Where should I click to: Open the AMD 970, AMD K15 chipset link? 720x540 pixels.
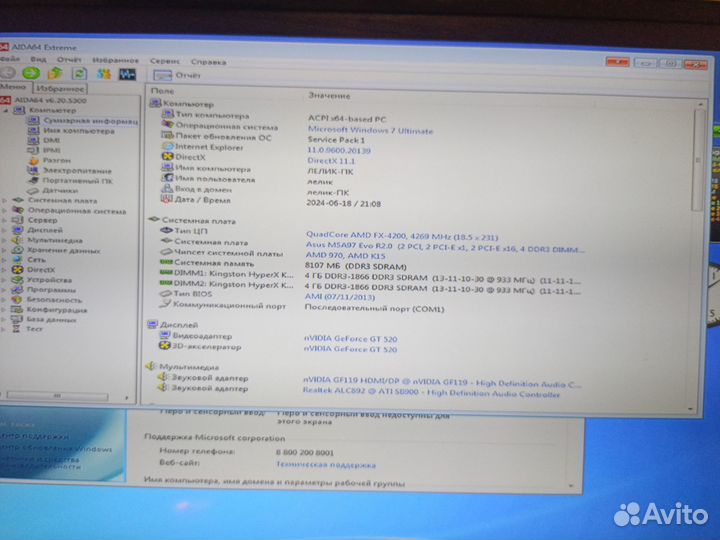point(345,256)
